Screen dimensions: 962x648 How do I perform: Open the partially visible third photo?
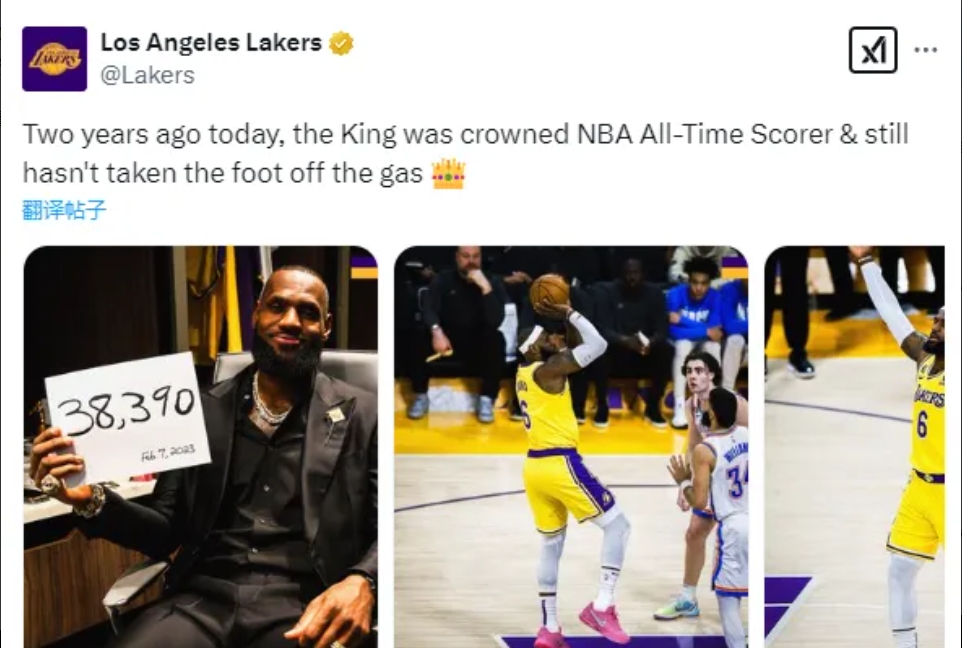pyautogui.click(x=854, y=446)
